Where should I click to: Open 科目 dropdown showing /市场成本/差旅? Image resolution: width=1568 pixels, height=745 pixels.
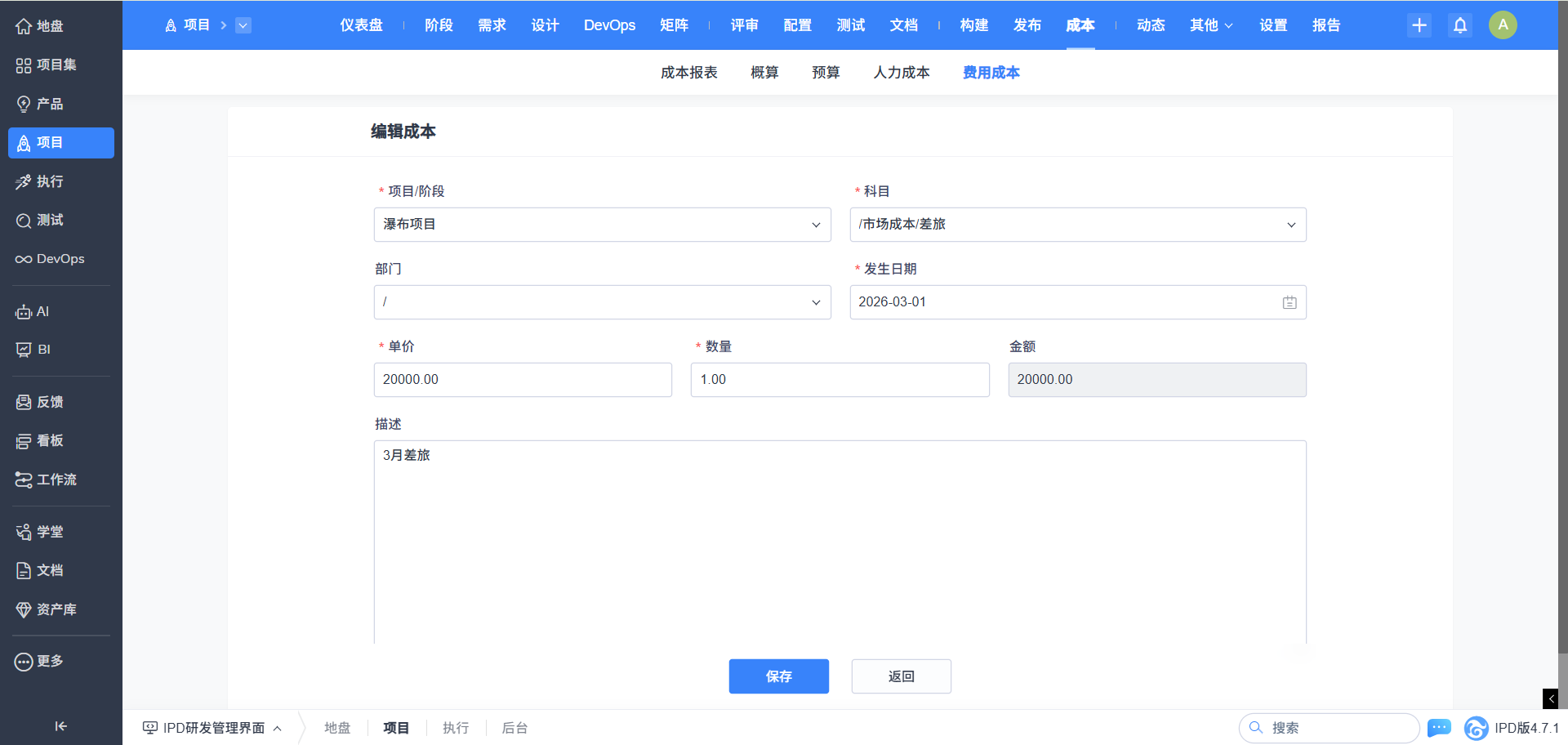1078,225
